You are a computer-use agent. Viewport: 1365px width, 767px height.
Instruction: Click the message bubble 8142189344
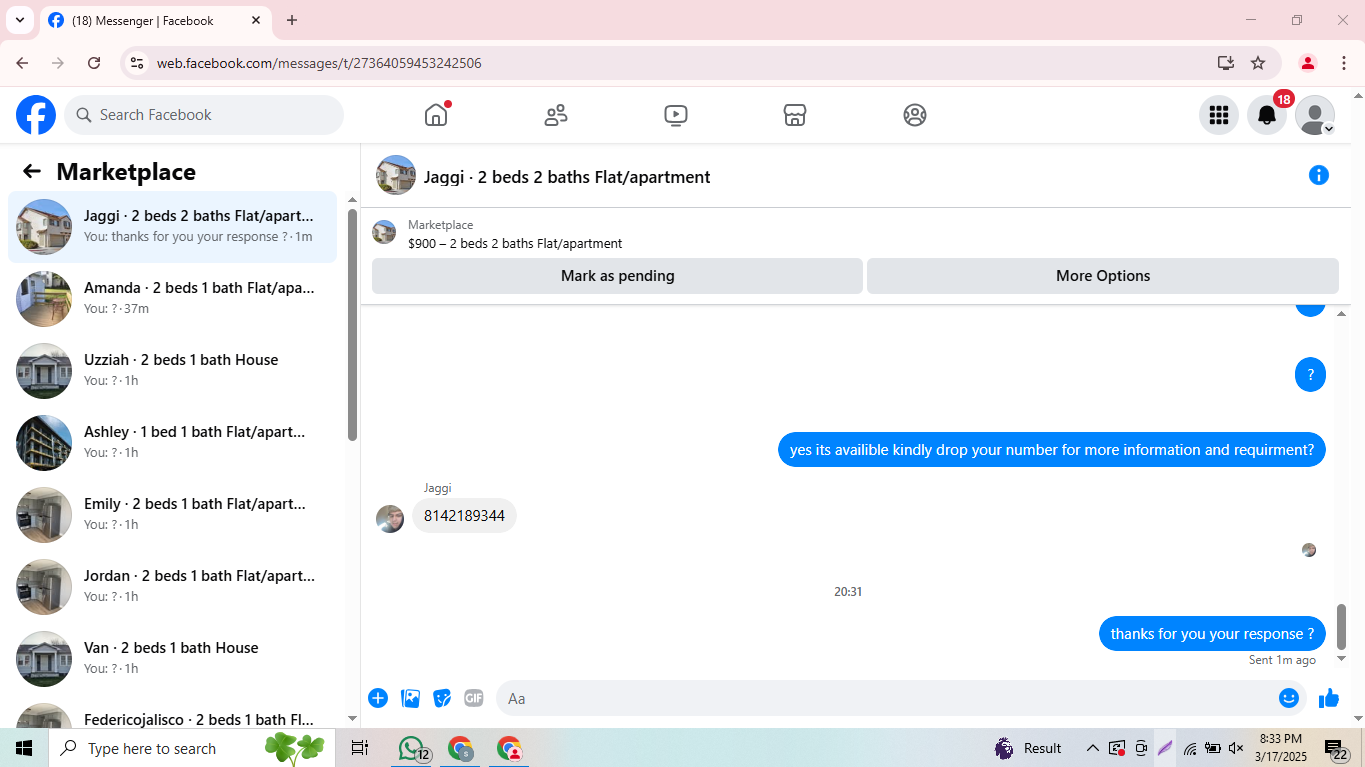coord(464,516)
